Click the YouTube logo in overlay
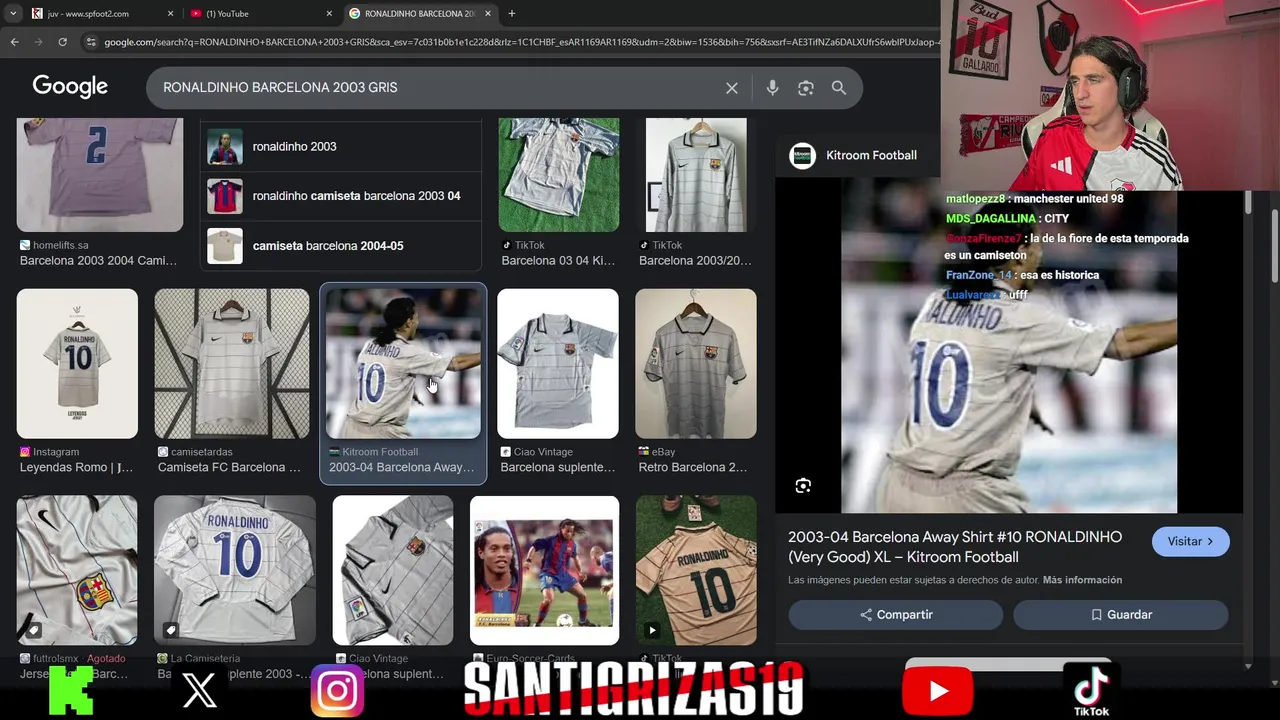Image resolution: width=1280 pixels, height=720 pixels. click(938, 691)
